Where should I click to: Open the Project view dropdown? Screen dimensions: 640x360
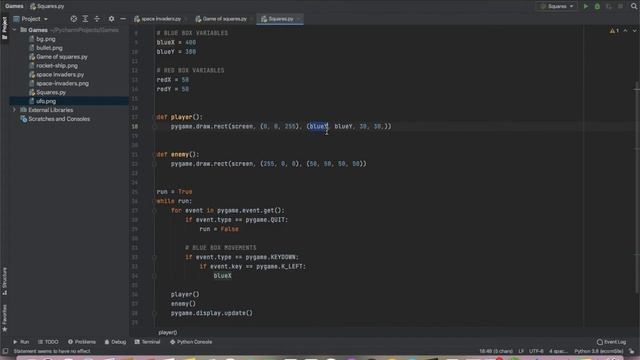(31, 19)
